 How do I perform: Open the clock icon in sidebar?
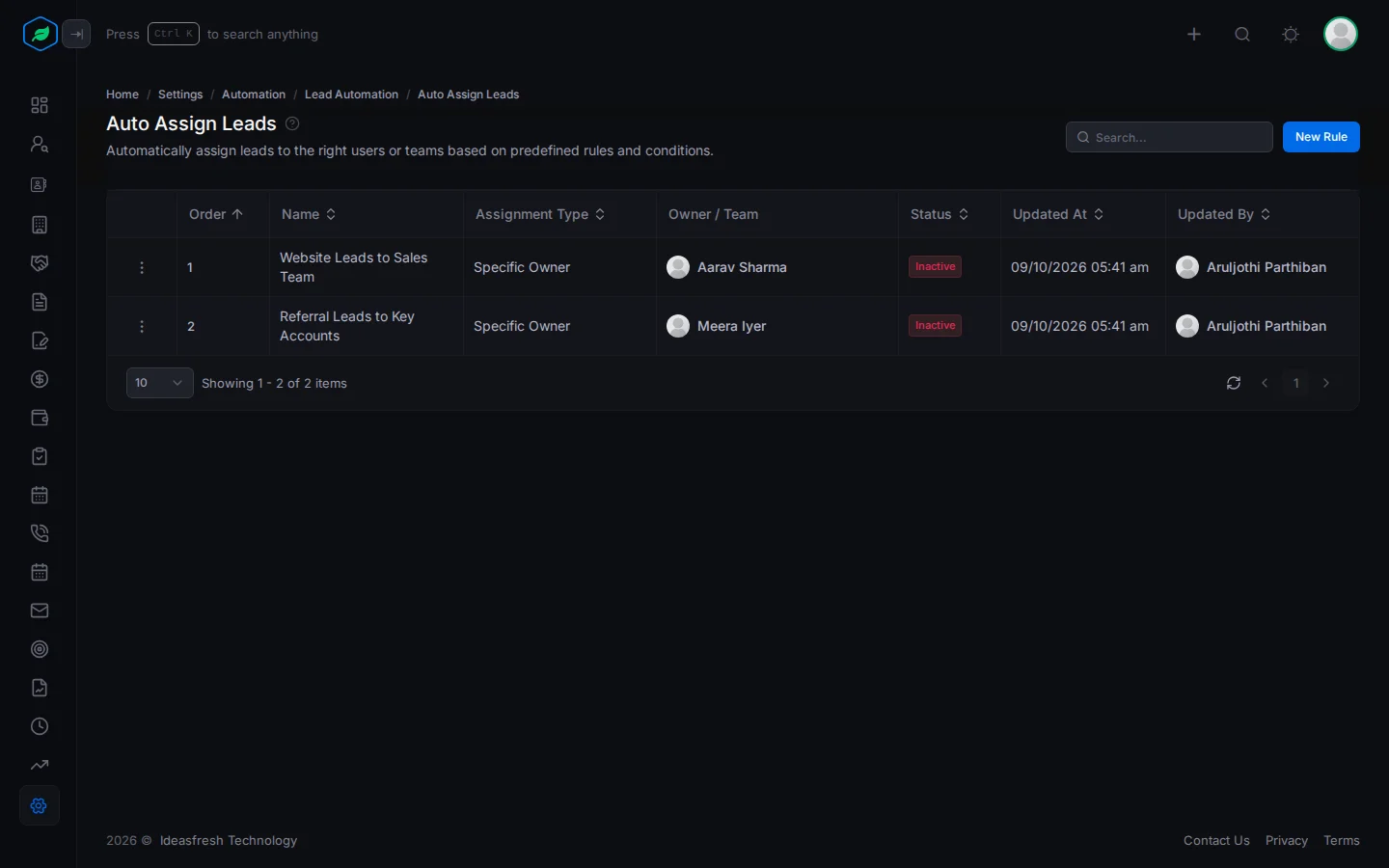pos(40,726)
